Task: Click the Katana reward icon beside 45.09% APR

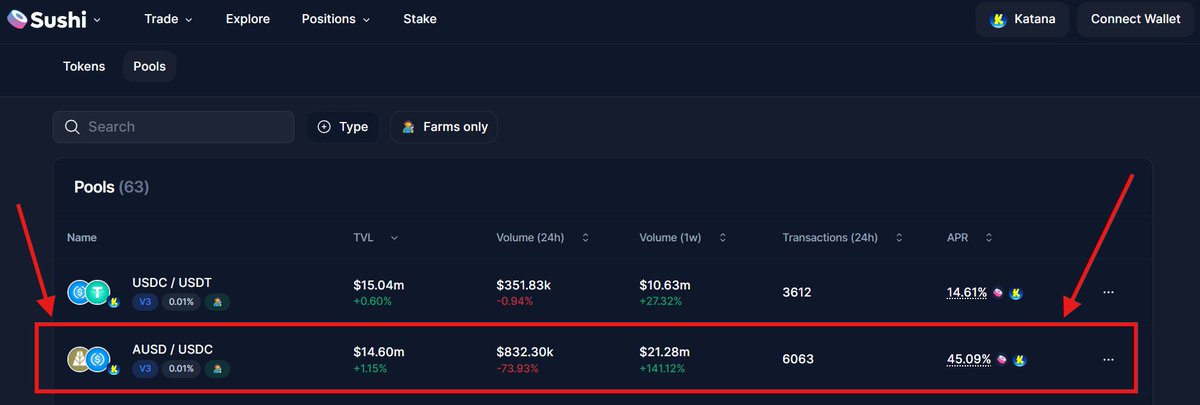Action: point(1021,360)
